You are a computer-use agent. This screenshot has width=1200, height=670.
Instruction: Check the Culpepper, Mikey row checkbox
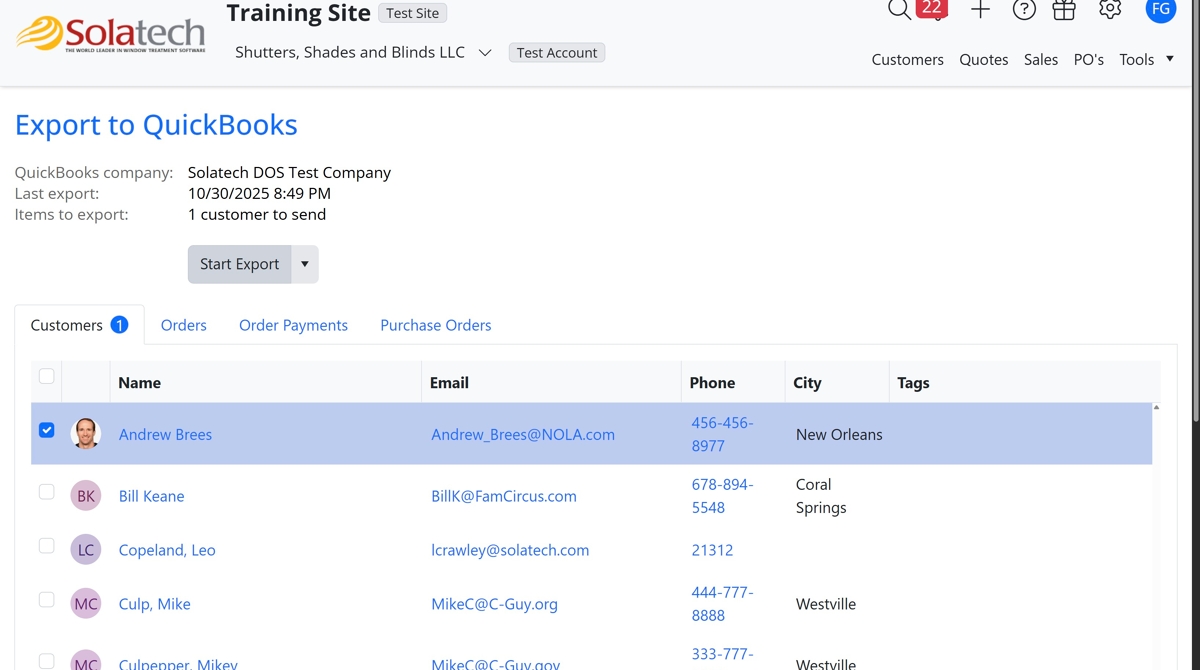pyautogui.click(x=46, y=661)
